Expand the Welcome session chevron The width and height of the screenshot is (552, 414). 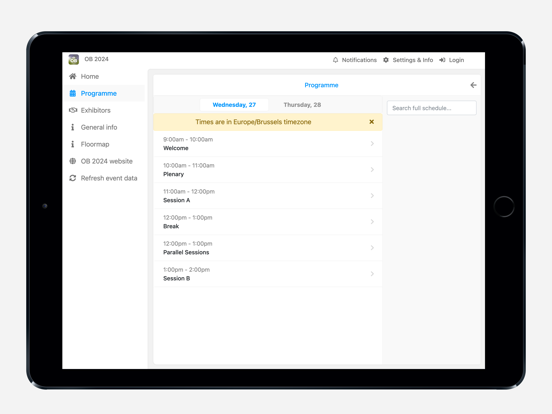(372, 144)
